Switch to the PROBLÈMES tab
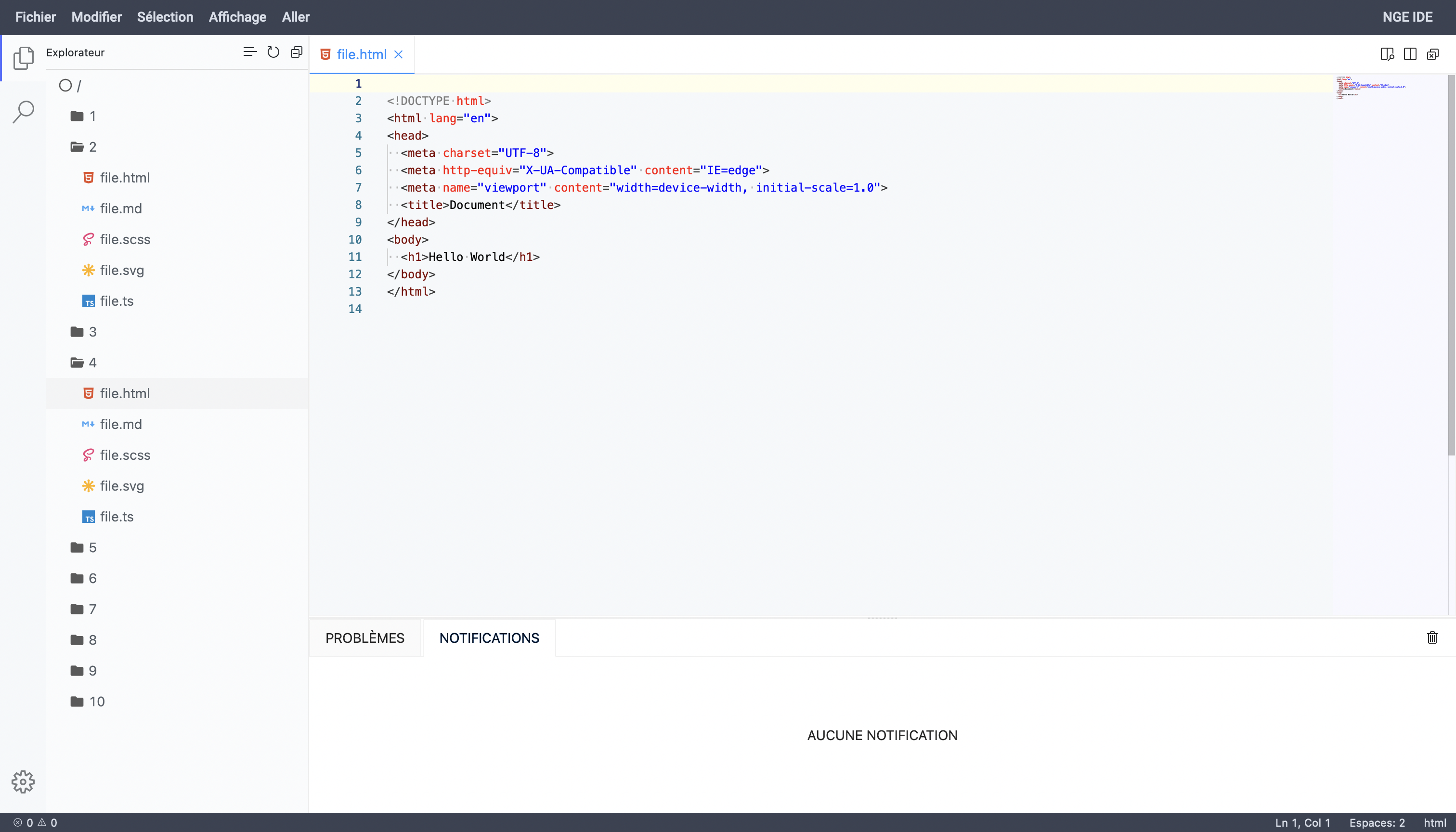This screenshot has height=832, width=1456. coord(364,637)
